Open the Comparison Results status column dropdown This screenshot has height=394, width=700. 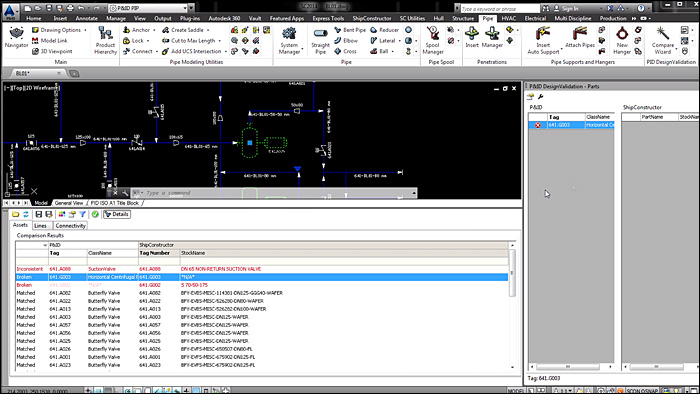pyautogui.click(x=45, y=245)
